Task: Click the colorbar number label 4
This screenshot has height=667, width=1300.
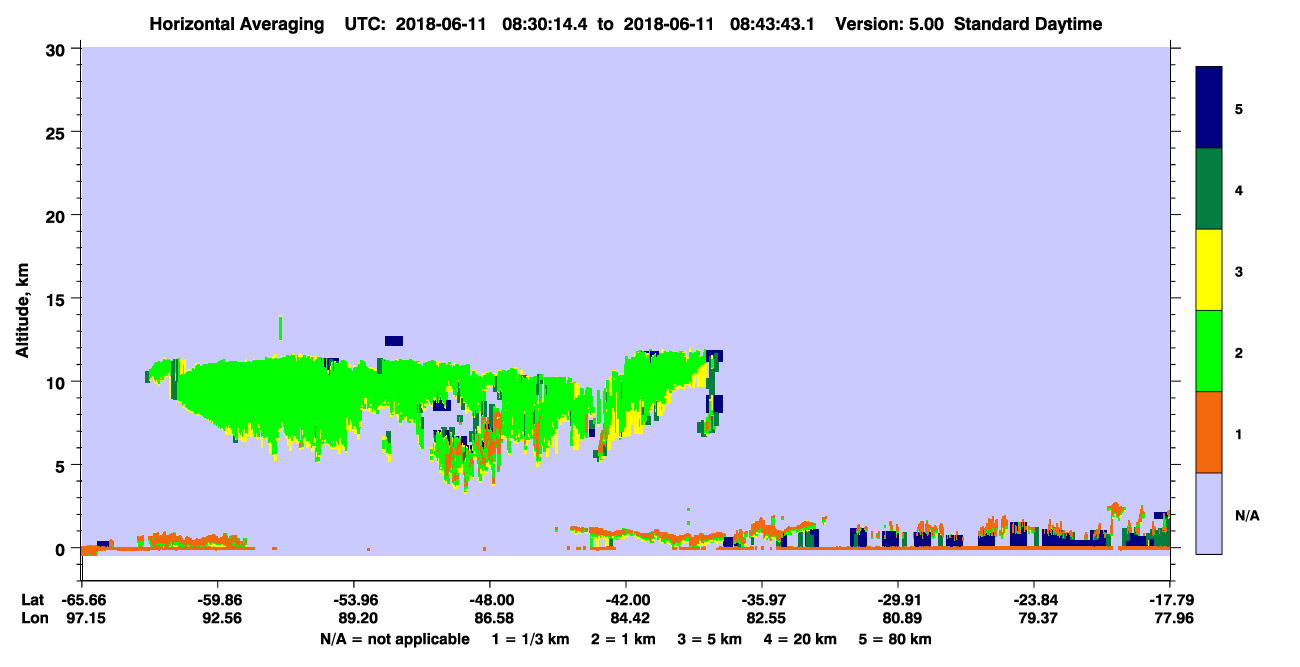Action: [x=1239, y=189]
